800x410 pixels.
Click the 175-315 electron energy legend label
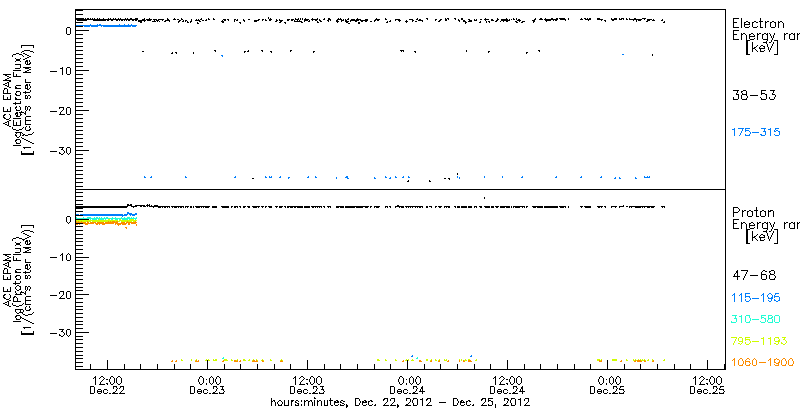[756, 133]
